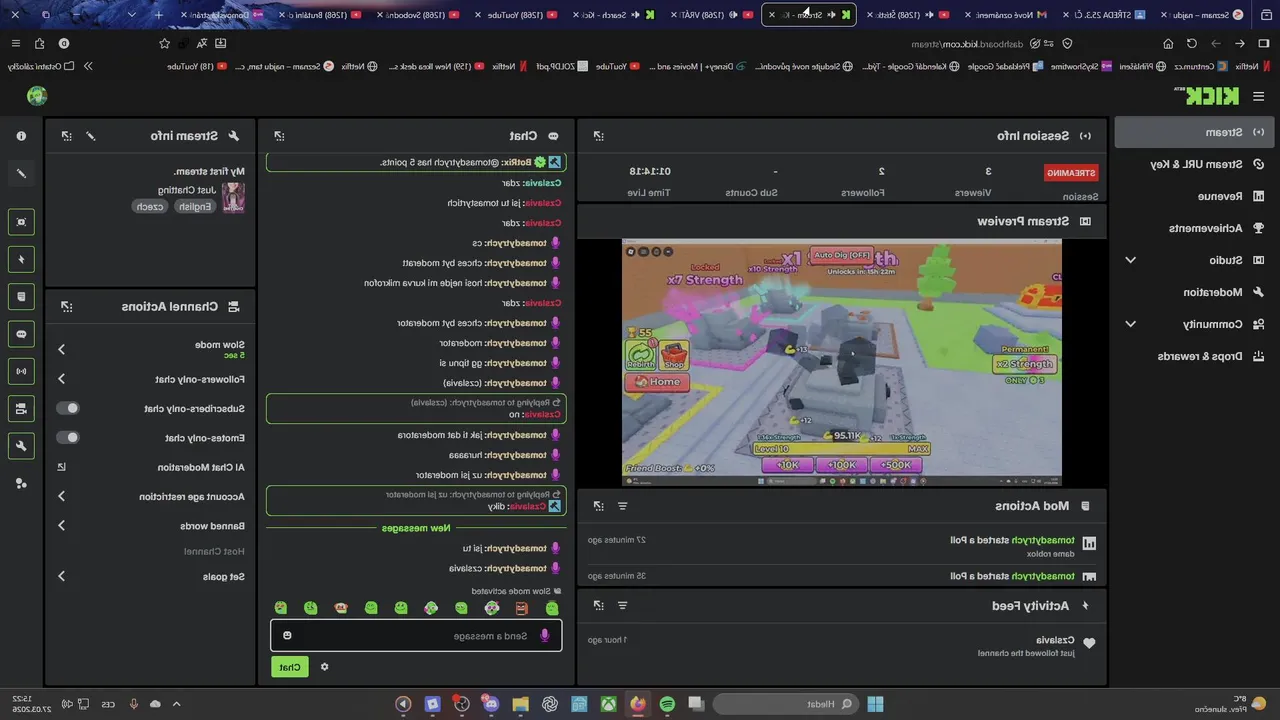Open chat settings gear icon
The width and height of the screenshot is (1280, 720).
pyautogui.click(x=324, y=667)
